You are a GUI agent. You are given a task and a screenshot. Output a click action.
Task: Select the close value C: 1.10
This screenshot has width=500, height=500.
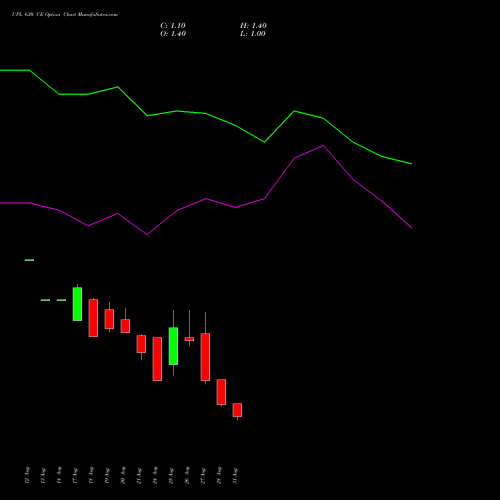[173, 26]
